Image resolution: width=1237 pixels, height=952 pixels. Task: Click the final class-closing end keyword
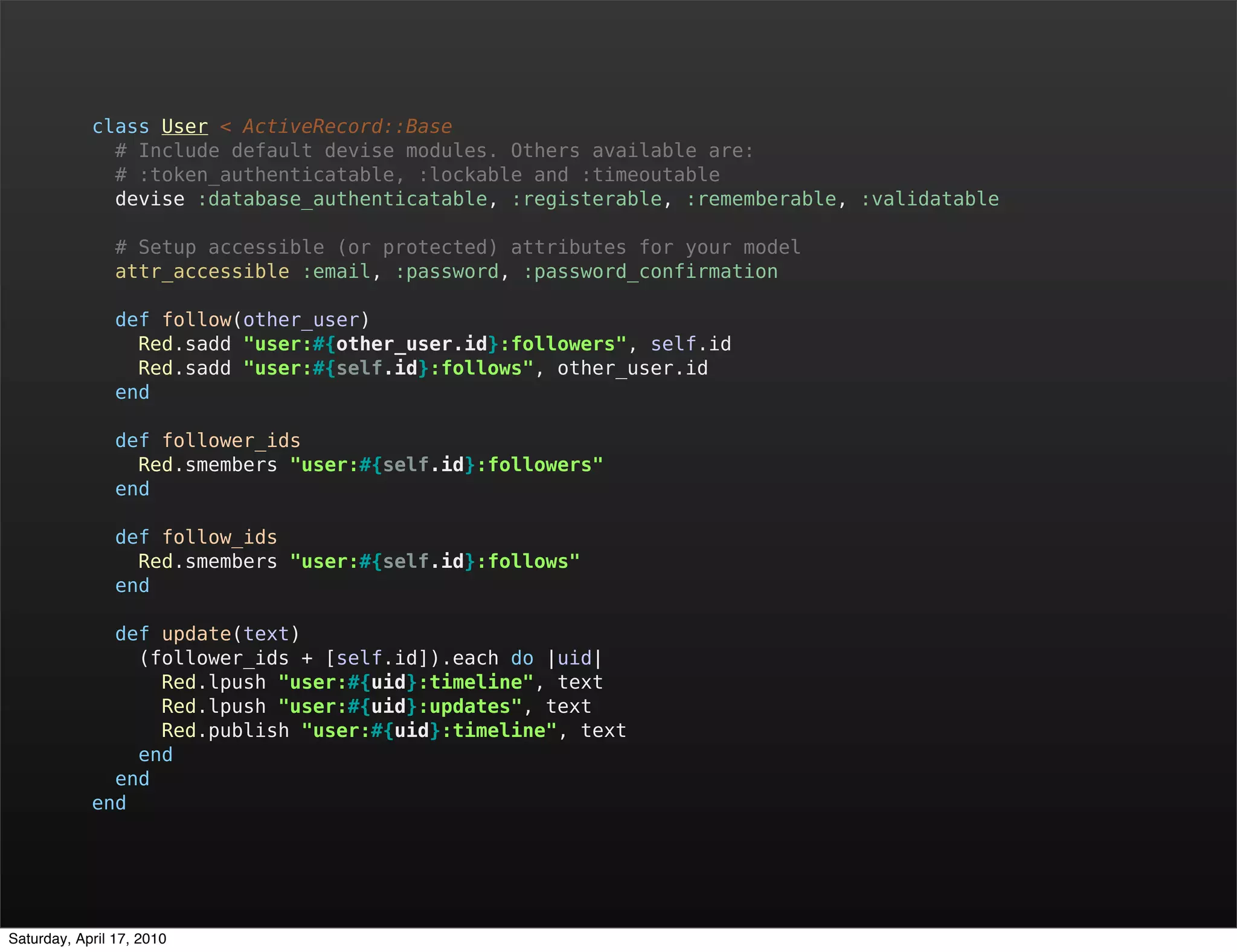tap(109, 803)
